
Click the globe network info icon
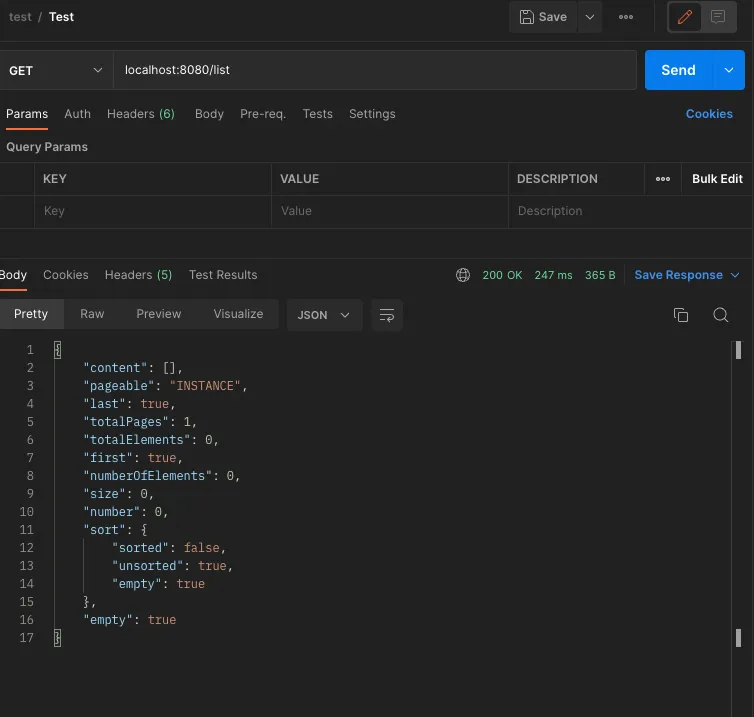[x=463, y=275]
